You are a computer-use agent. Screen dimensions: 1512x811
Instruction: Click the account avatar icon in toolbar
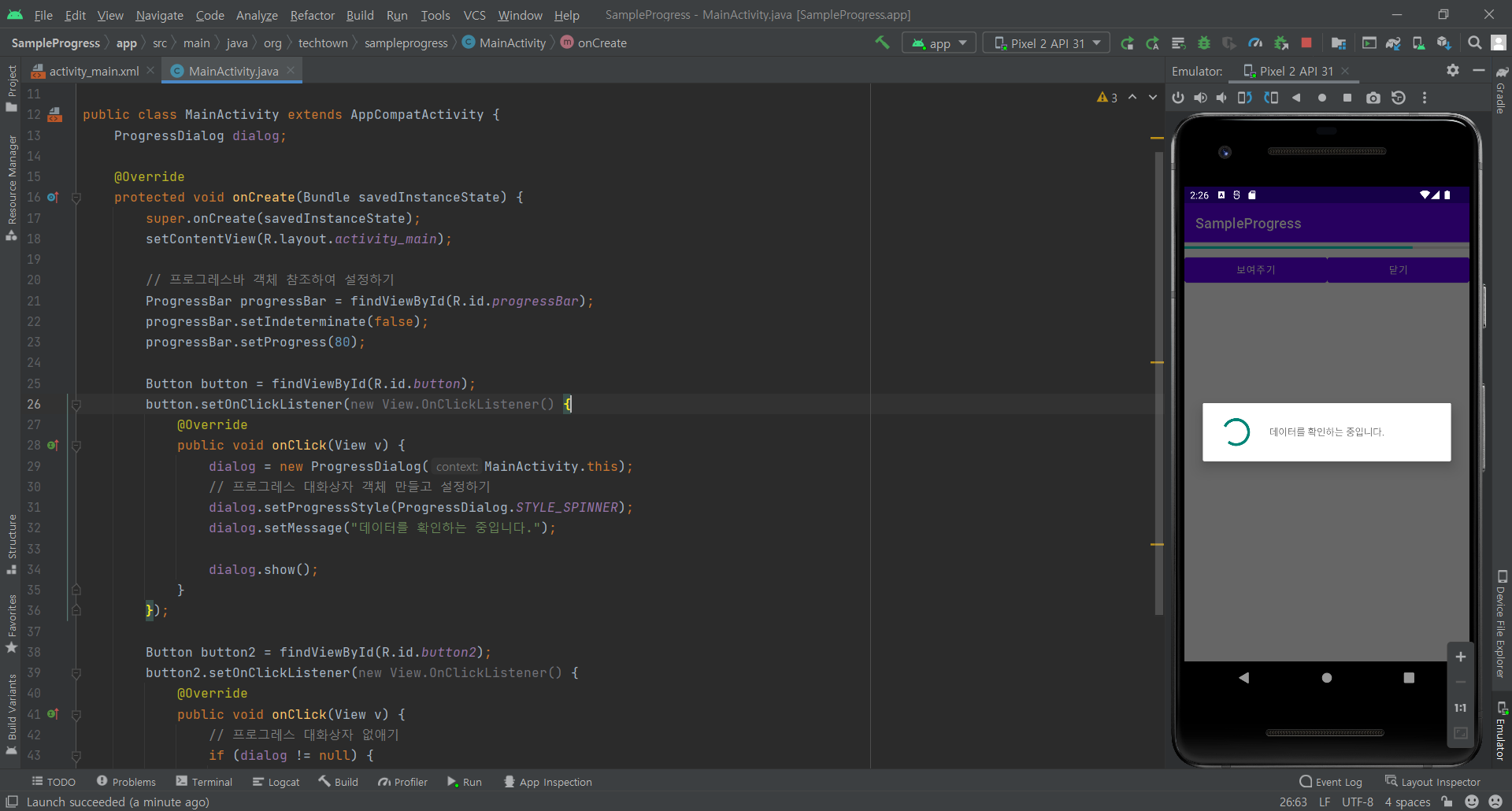1499,43
